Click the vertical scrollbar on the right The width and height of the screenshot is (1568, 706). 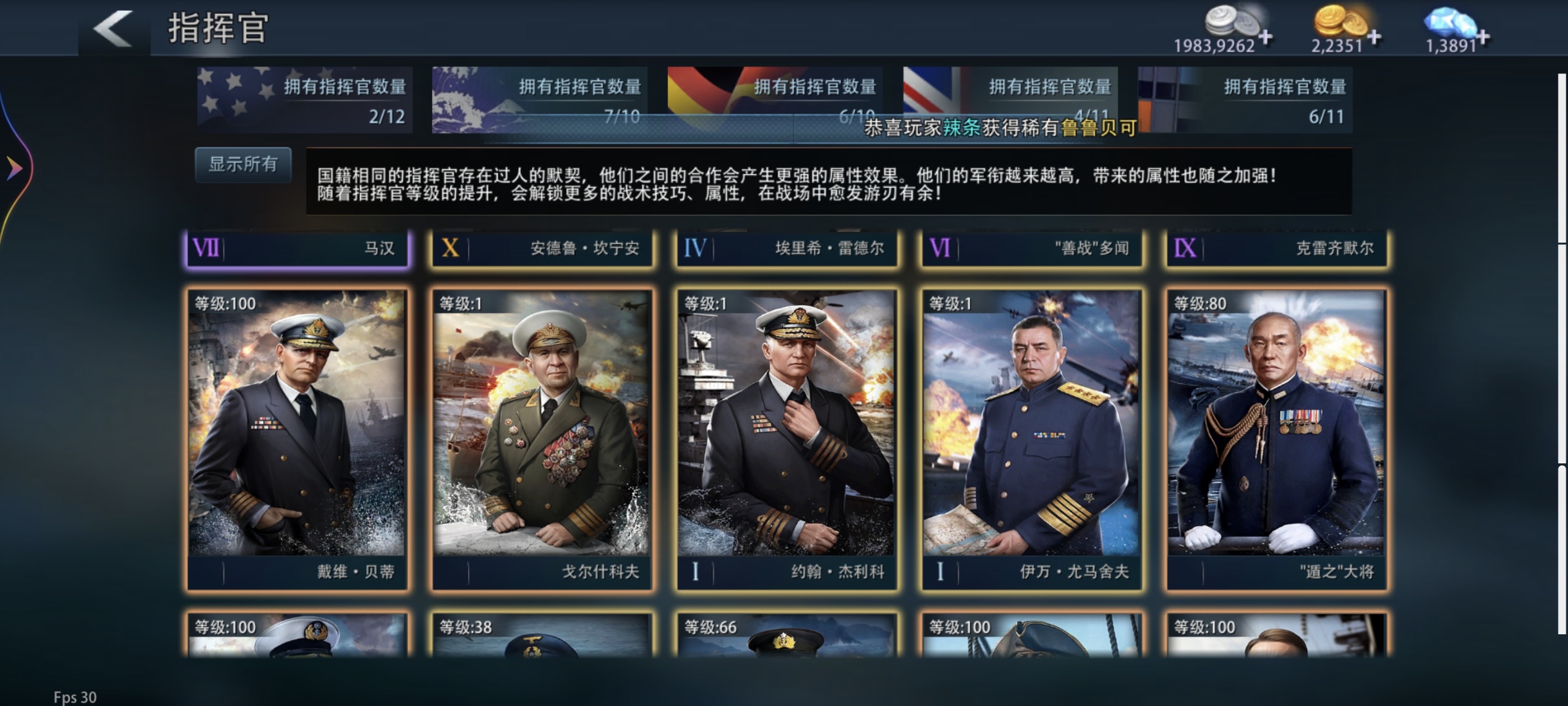1562,354
